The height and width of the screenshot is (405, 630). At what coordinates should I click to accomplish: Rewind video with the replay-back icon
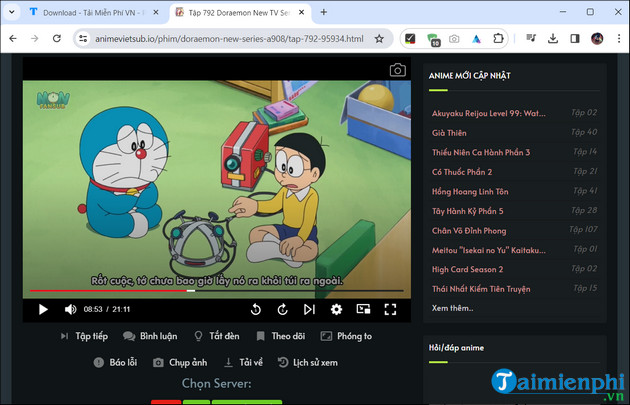256,309
